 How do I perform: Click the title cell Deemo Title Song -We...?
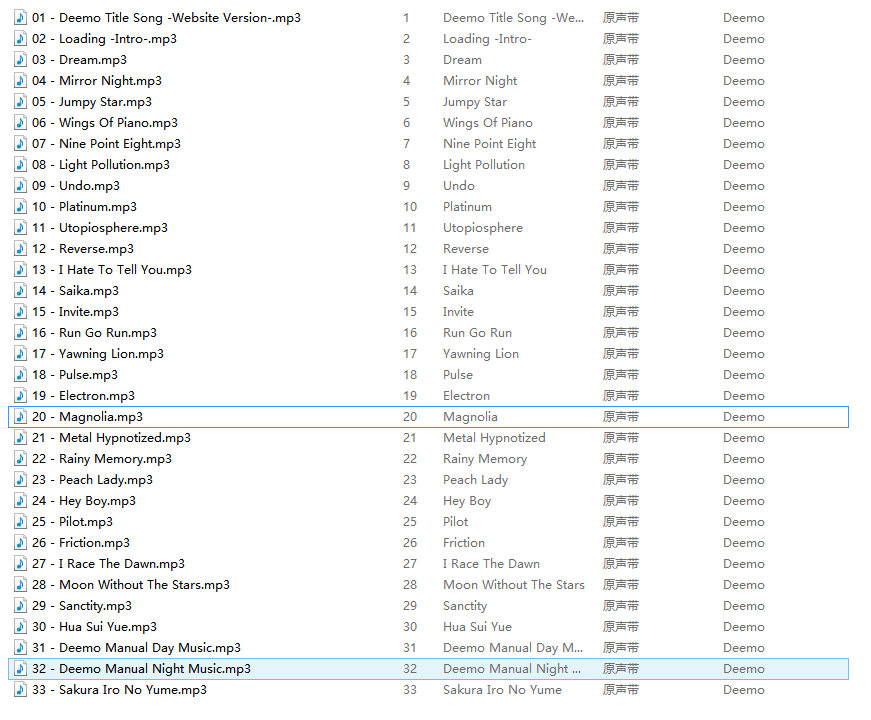click(513, 18)
